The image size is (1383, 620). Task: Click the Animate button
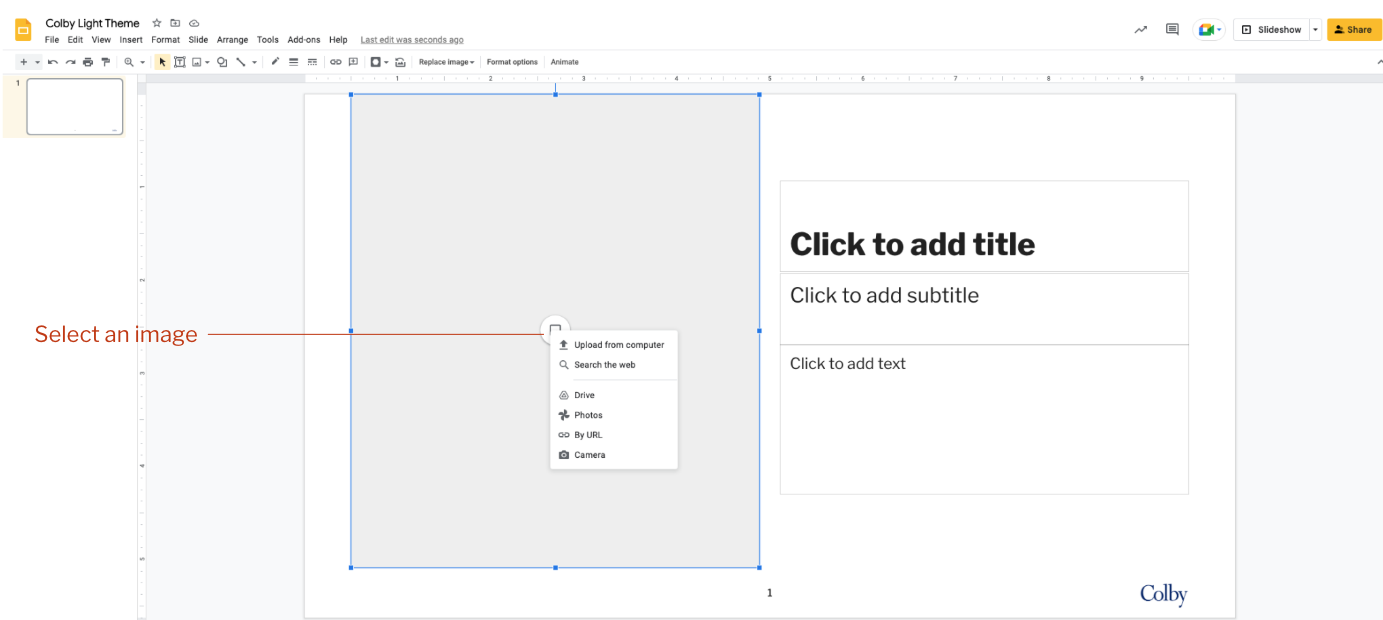click(565, 62)
